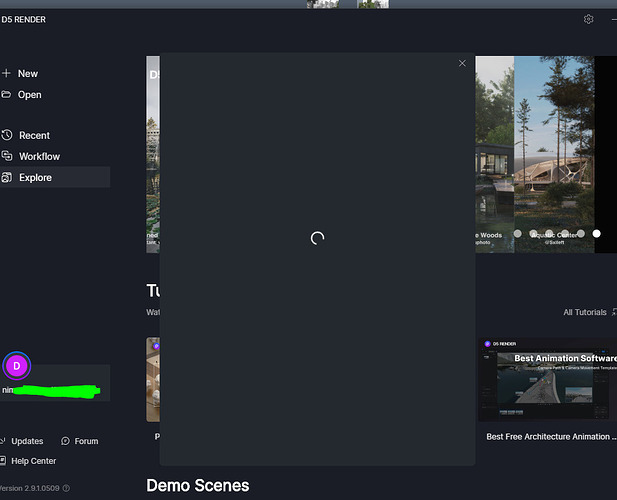Click the Help Center book icon
The image size is (617, 500).
(x=3, y=460)
